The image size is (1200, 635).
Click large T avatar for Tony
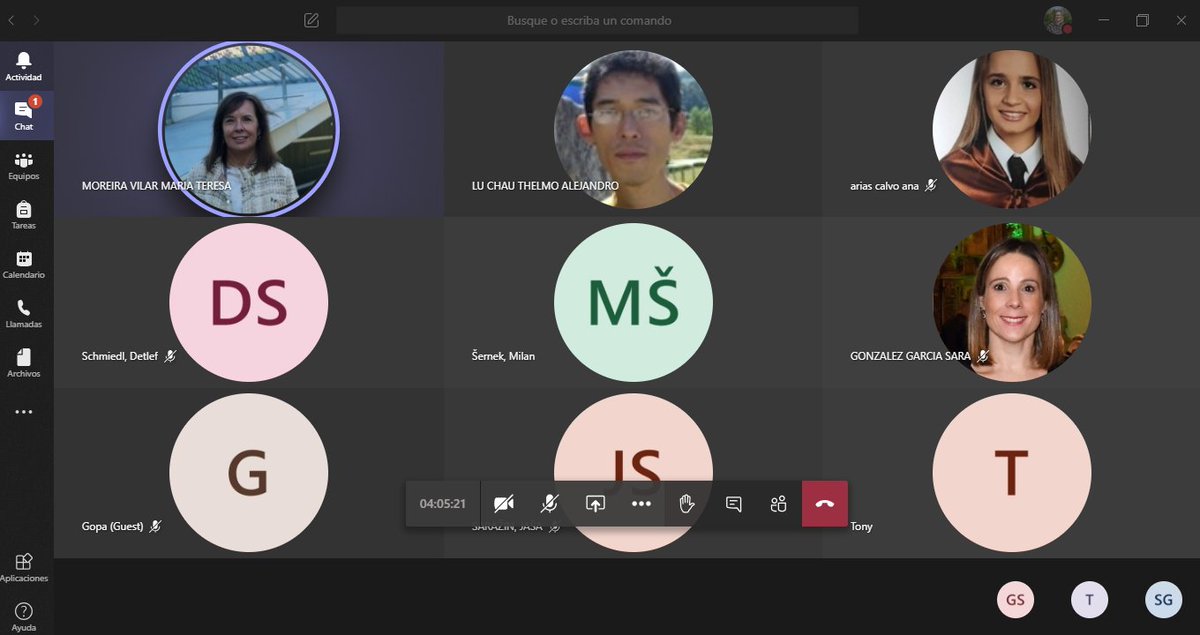1011,473
